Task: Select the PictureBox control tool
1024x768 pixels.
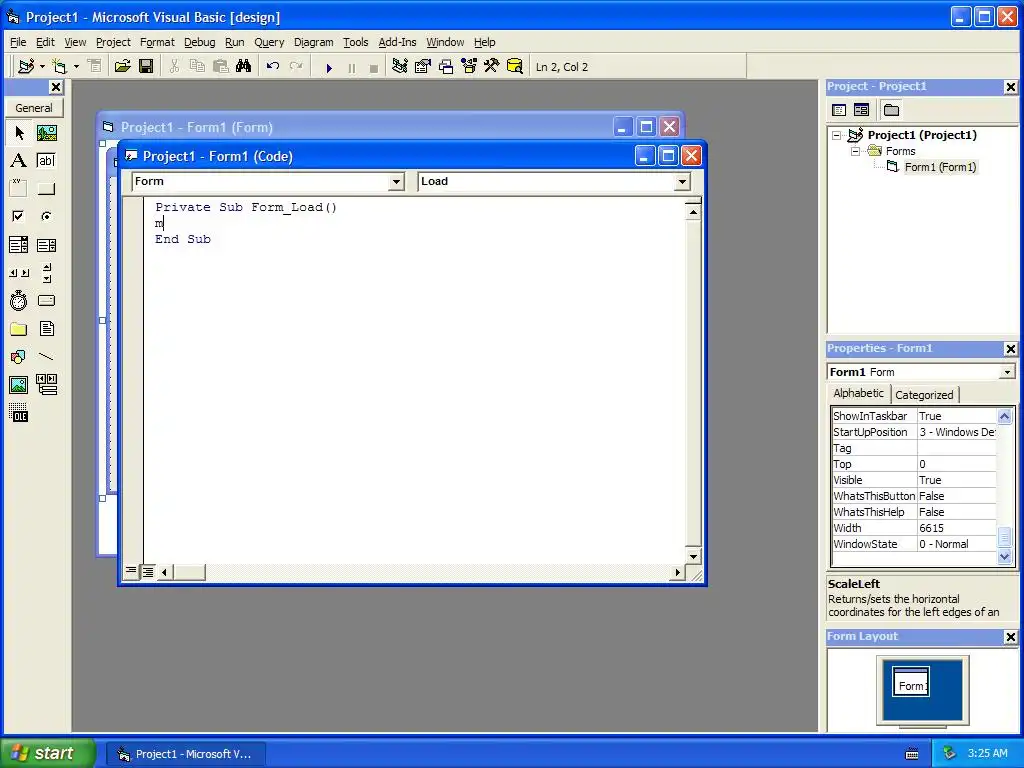Action: (x=46, y=133)
